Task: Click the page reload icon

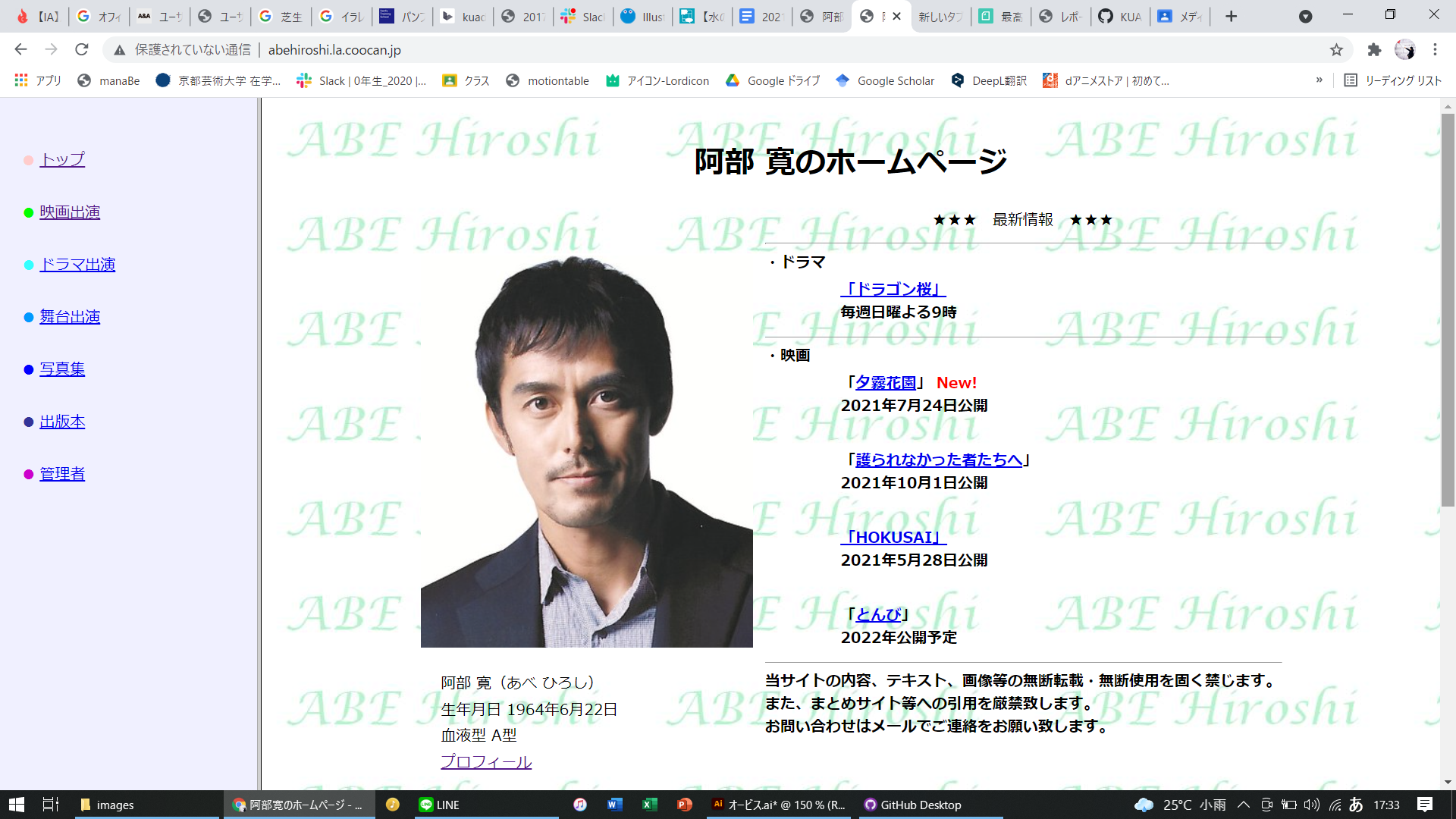Action: pos(81,49)
